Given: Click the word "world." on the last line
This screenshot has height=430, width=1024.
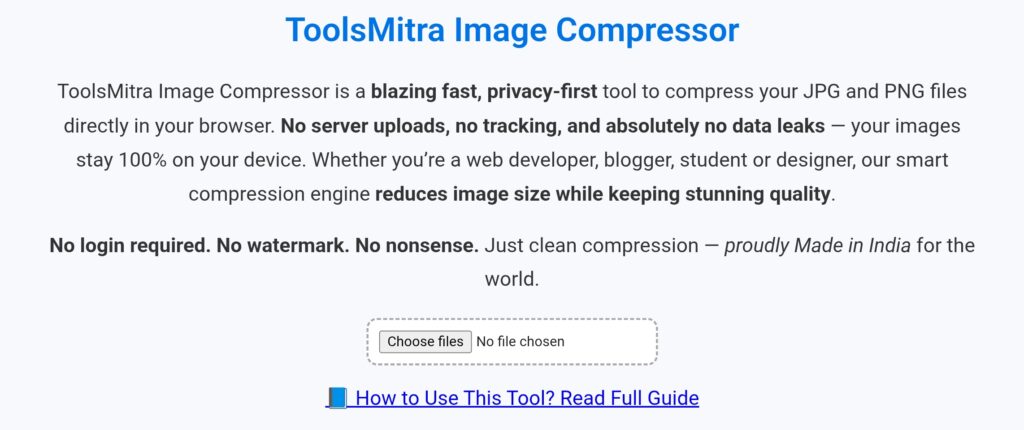Looking at the screenshot, I should pyautogui.click(x=512, y=279).
